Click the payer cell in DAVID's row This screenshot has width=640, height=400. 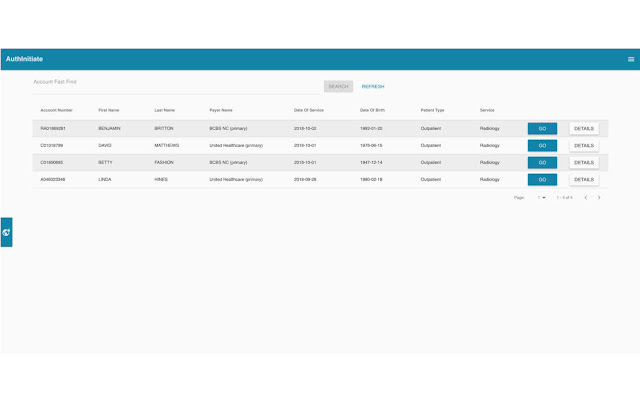pyautogui.click(x=236, y=146)
